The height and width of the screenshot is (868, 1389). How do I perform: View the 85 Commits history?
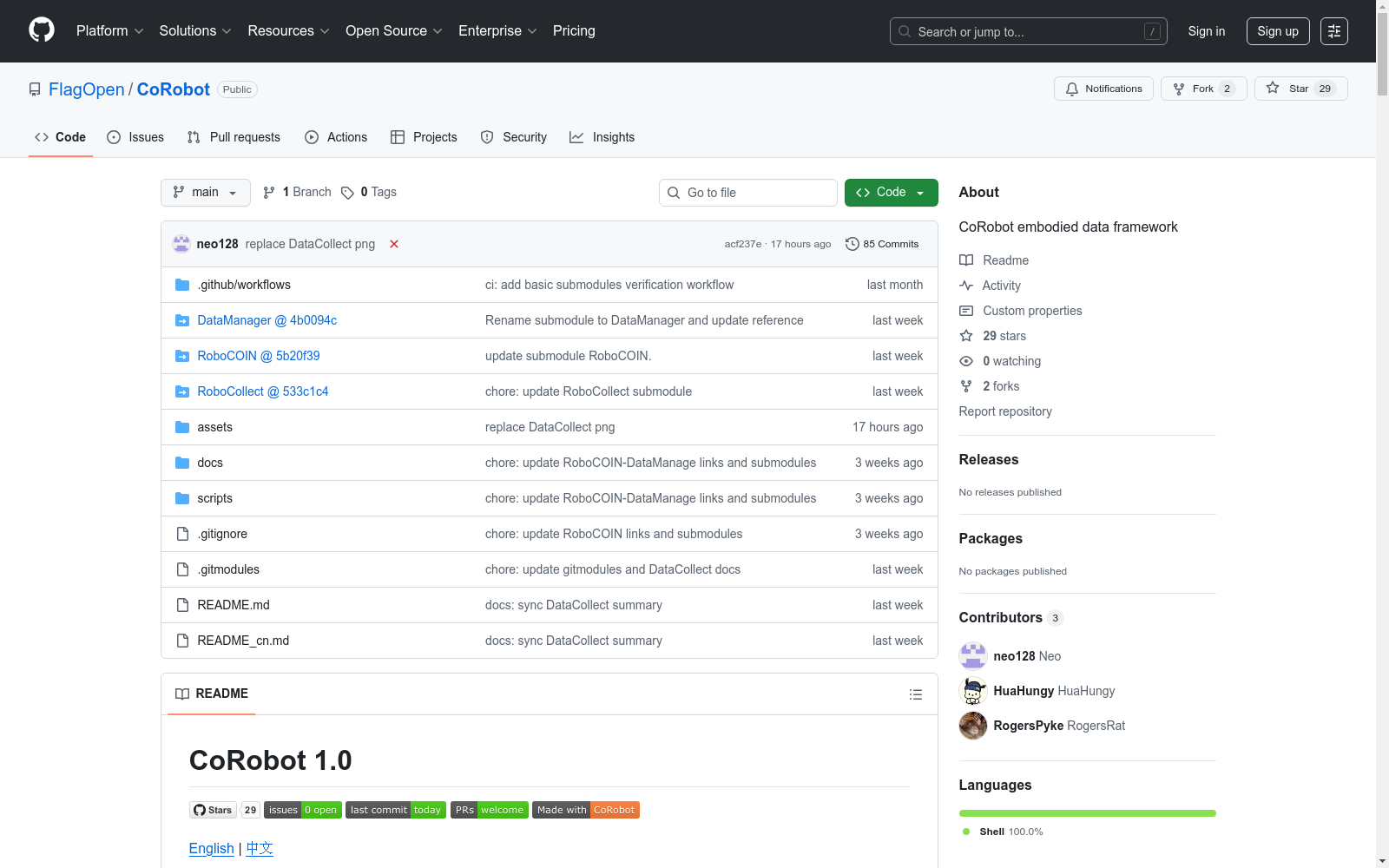tap(882, 244)
